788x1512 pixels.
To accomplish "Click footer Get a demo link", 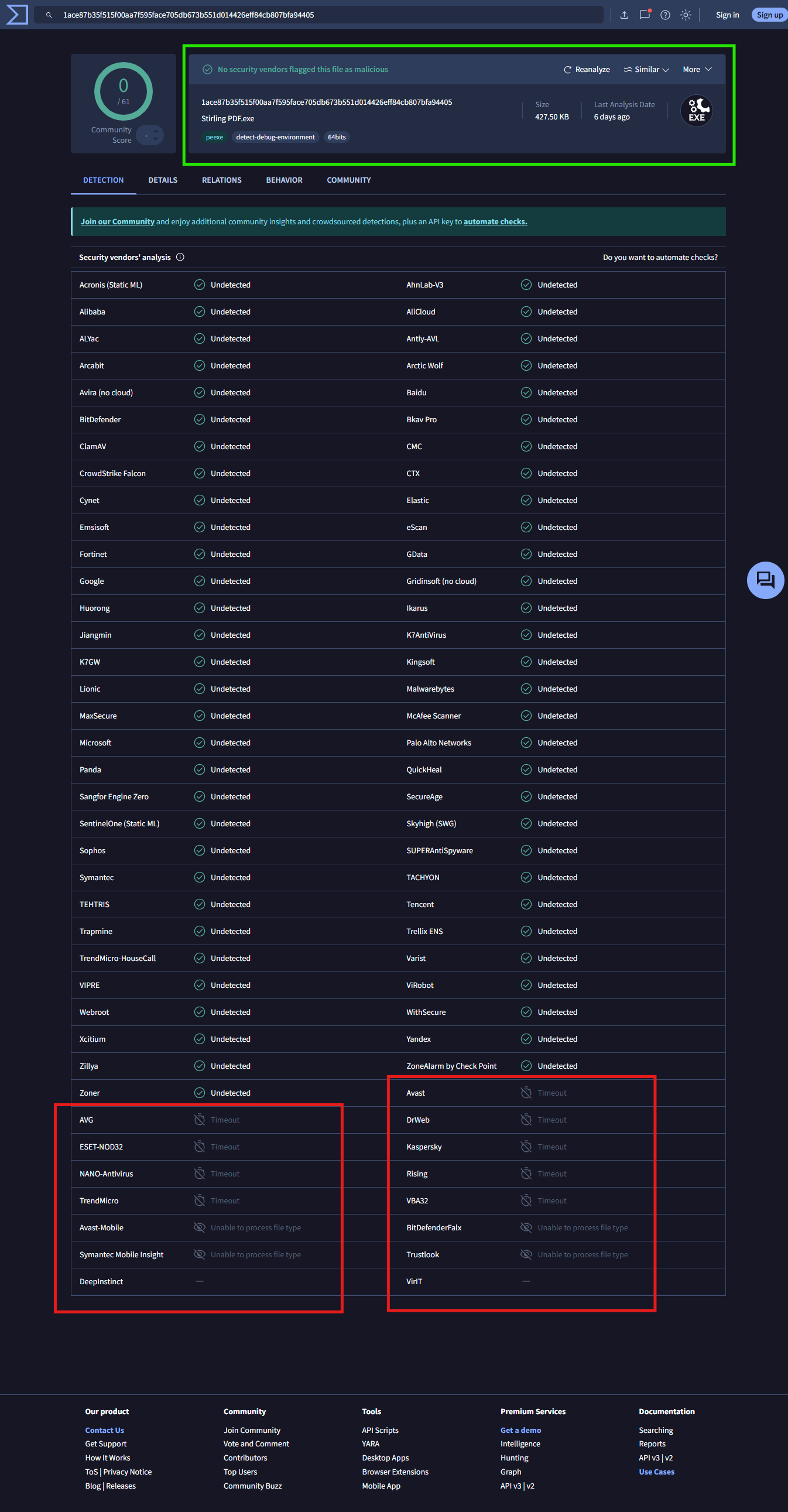I will 520,1431.
